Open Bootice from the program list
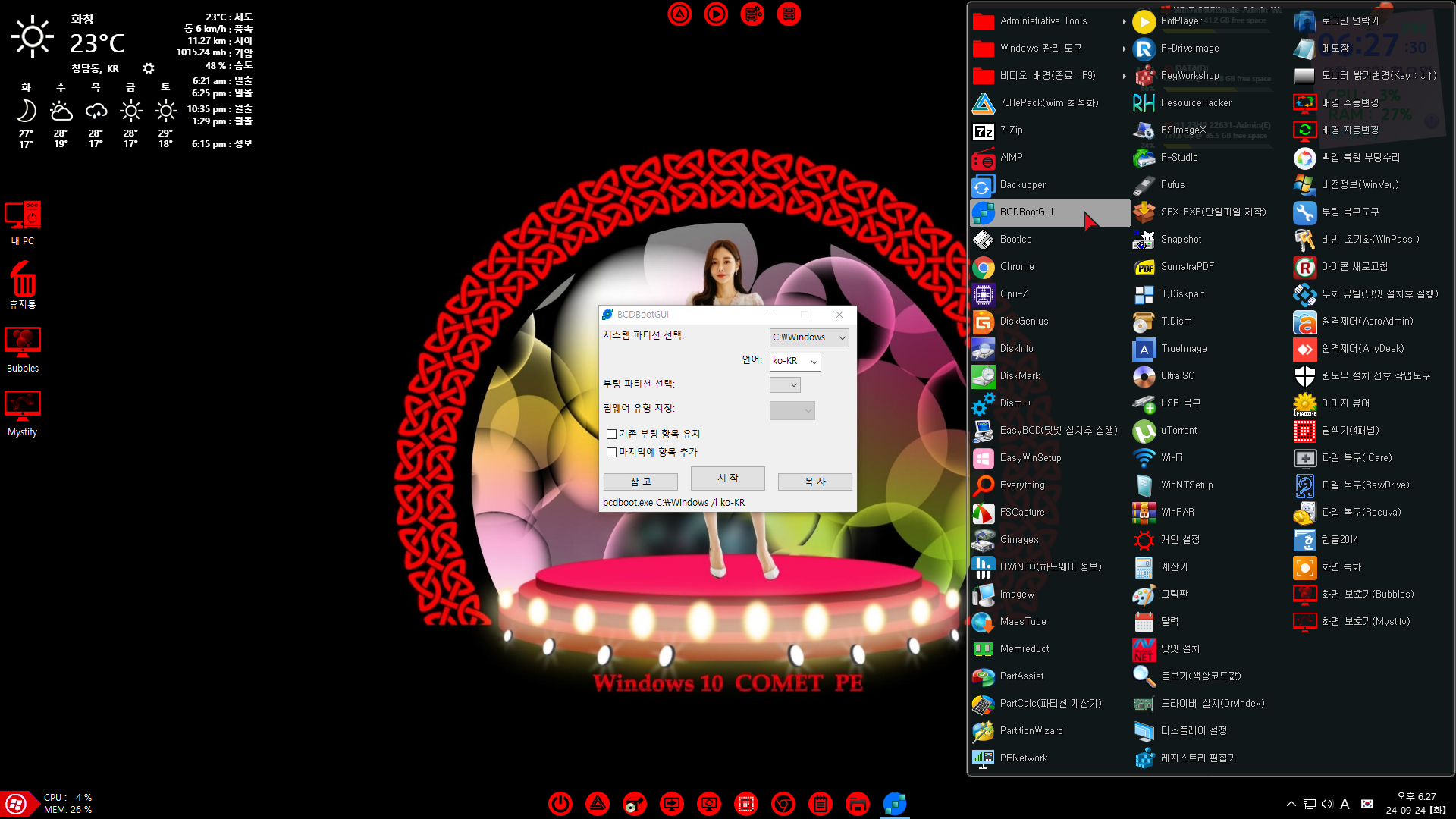1456x819 pixels. (1050, 240)
